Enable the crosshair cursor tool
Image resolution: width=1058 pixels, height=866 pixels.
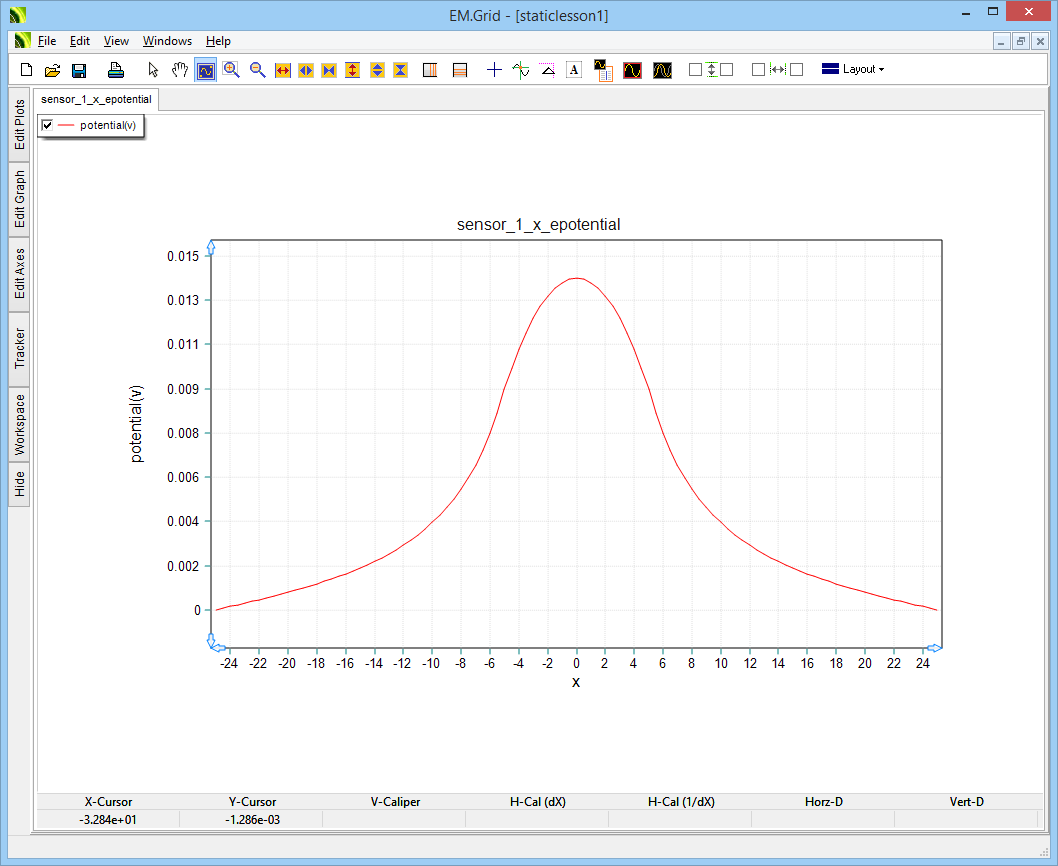coord(494,70)
